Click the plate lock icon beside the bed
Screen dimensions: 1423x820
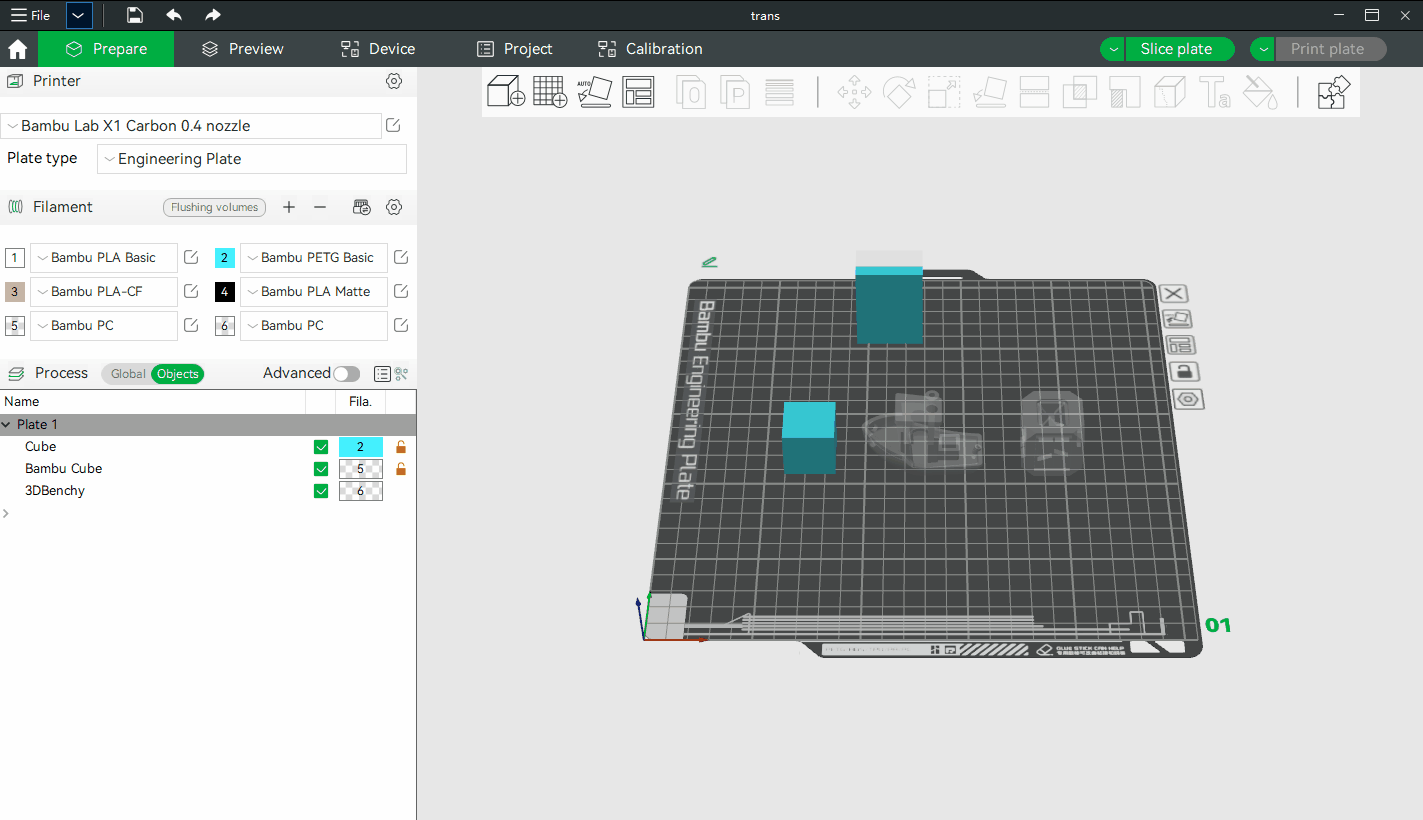click(1184, 372)
